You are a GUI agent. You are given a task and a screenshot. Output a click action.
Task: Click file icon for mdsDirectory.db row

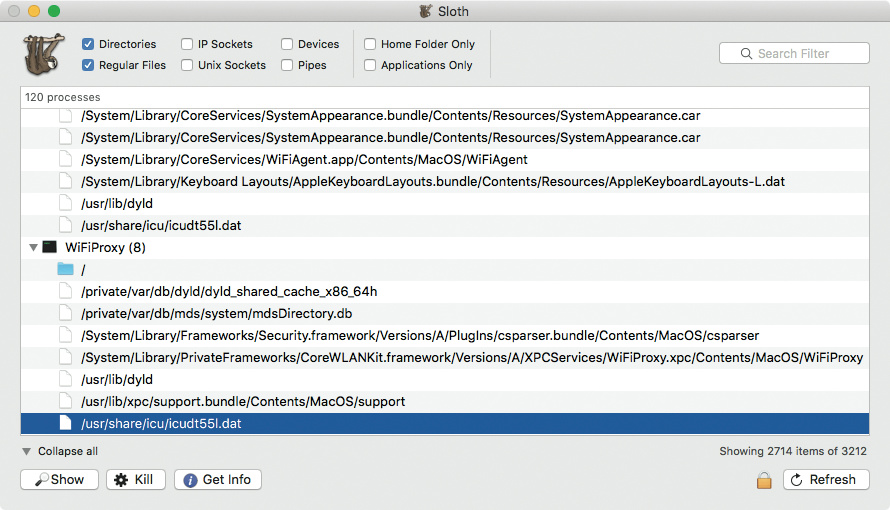pyautogui.click(x=66, y=313)
